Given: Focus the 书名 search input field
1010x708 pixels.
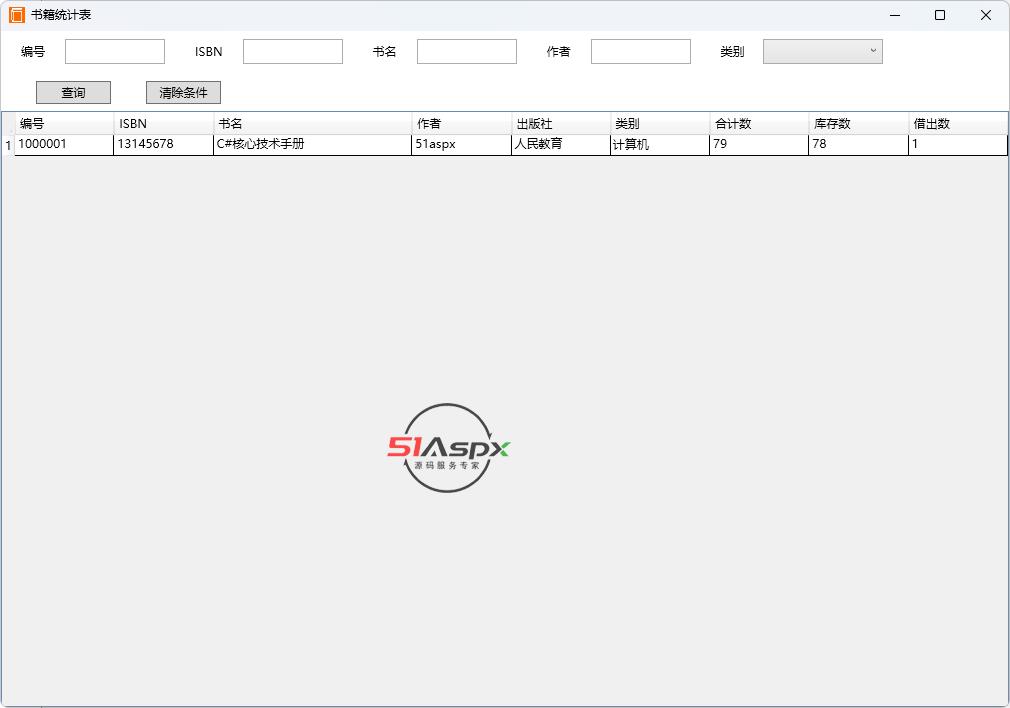Looking at the screenshot, I should click(x=466, y=52).
